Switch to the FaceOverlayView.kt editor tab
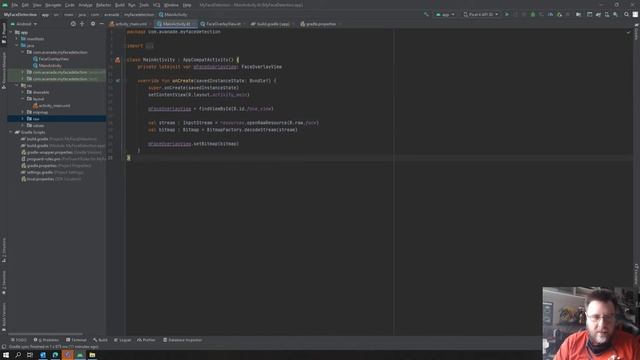This screenshot has height=360, width=640. (x=222, y=24)
